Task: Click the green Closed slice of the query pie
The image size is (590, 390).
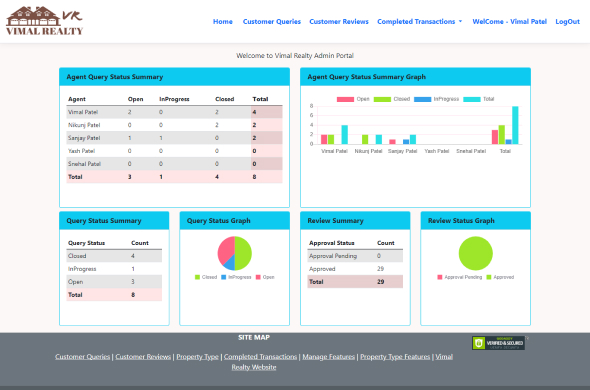Action: tap(243, 253)
